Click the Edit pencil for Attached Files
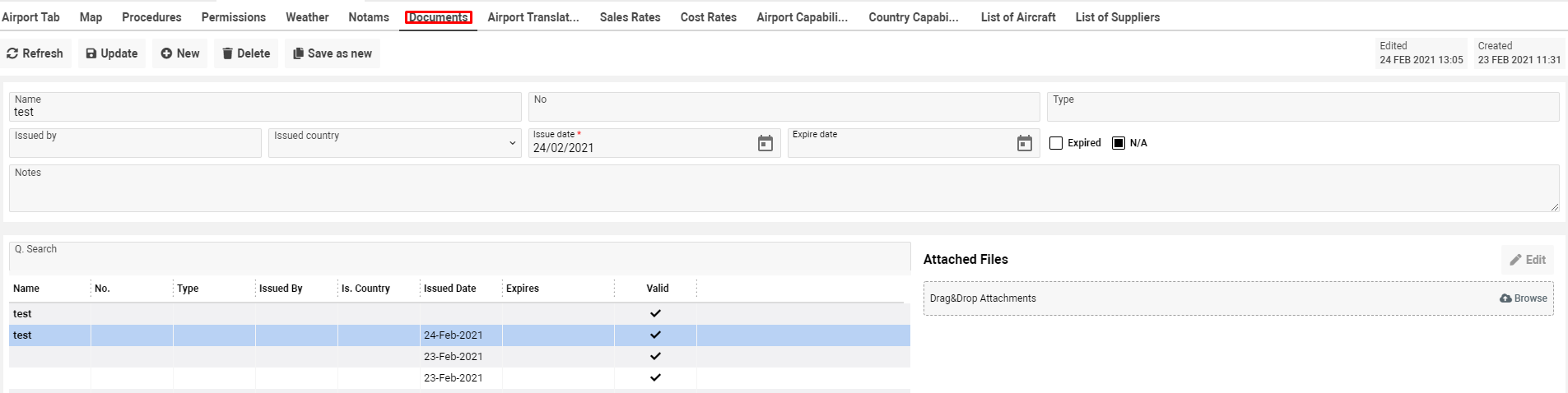The height and width of the screenshot is (393, 1568). (1527, 260)
